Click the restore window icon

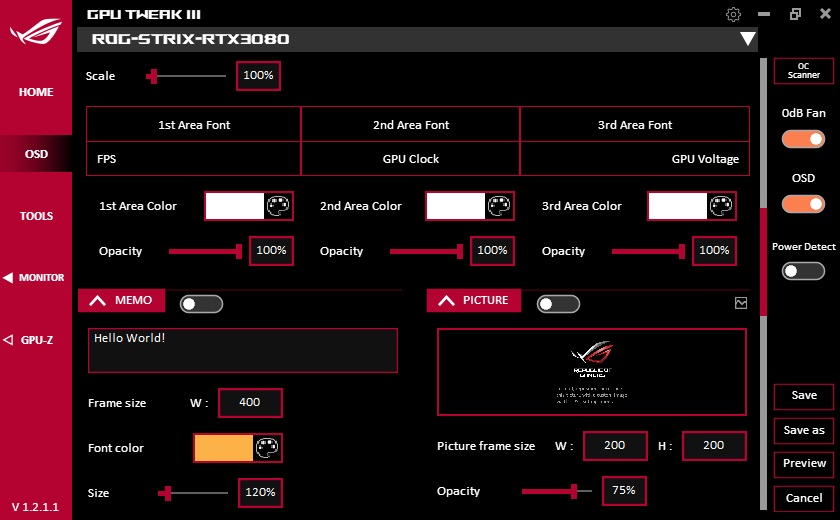(795, 14)
